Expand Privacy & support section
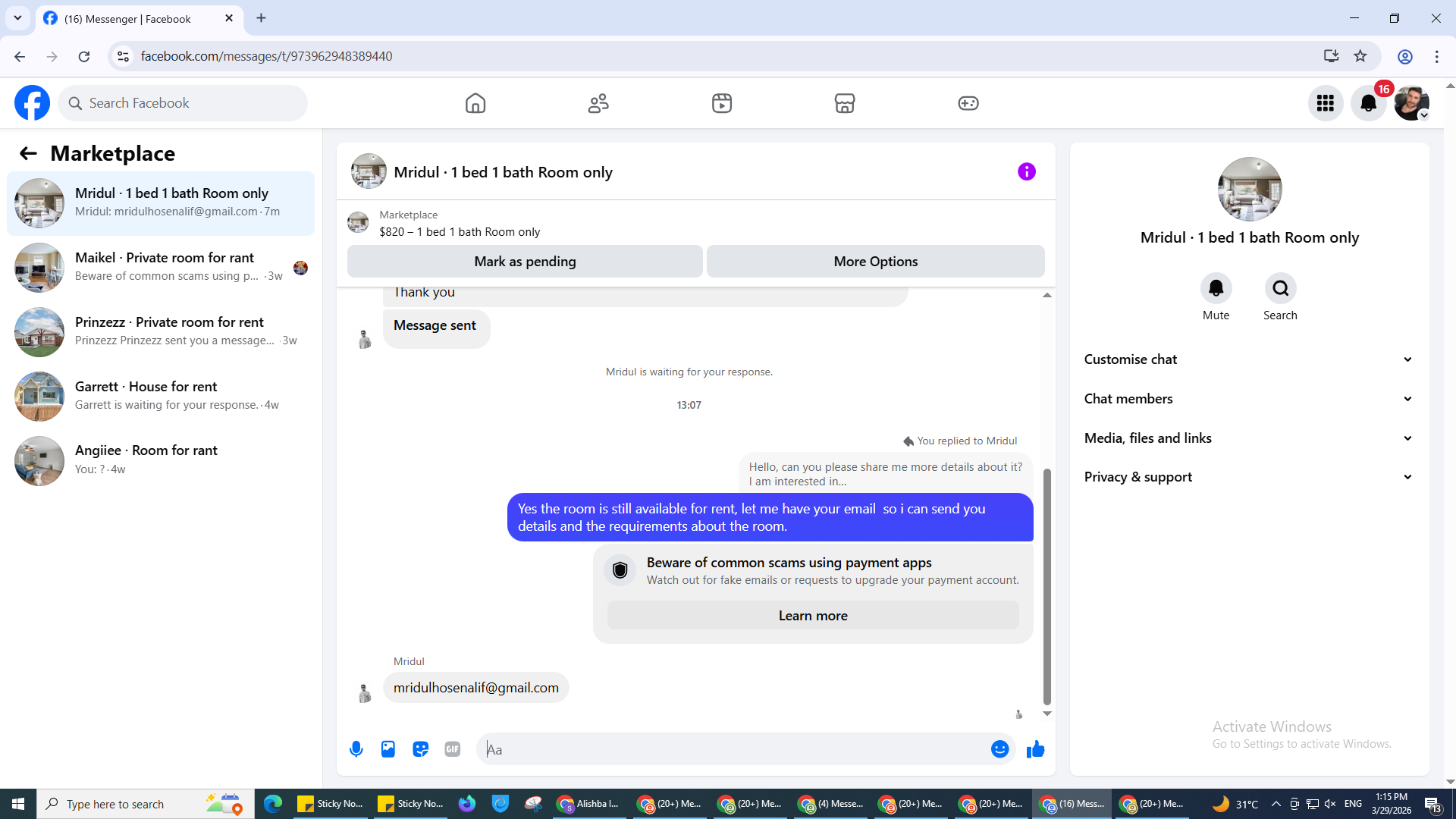Image resolution: width=1456 pixels, height=819 pixels. [1249, 477]
